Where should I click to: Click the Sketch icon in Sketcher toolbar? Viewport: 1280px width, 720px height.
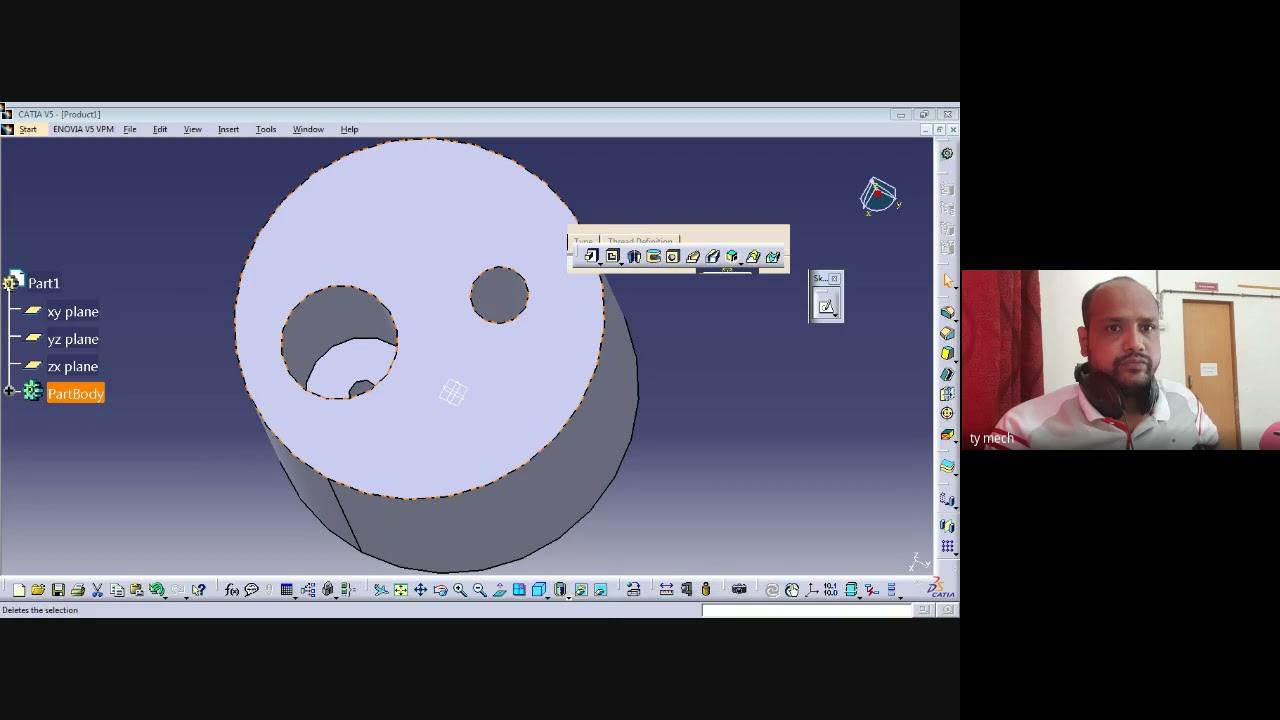826,307
